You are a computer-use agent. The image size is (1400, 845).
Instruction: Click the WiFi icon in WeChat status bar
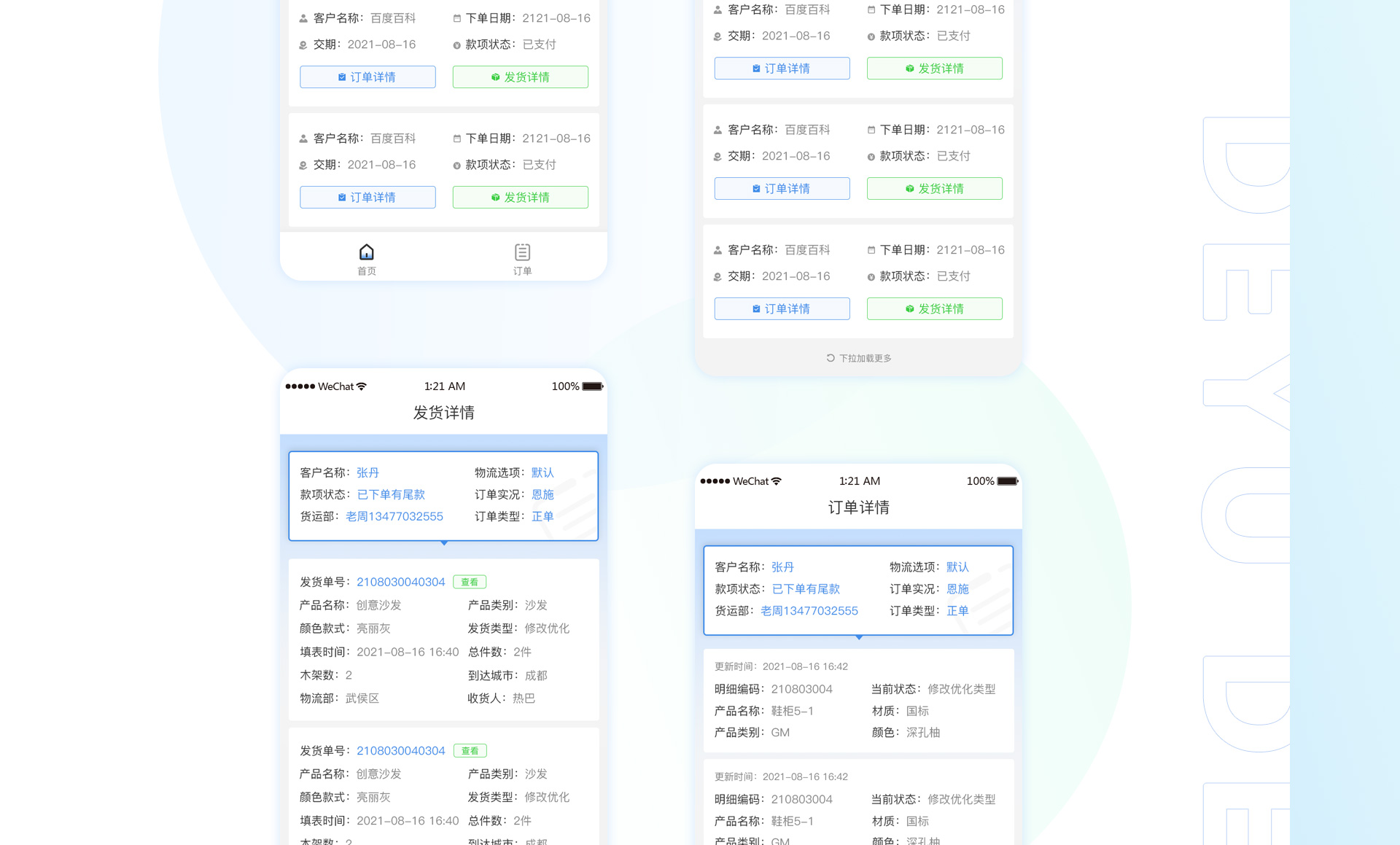(362, 386)
